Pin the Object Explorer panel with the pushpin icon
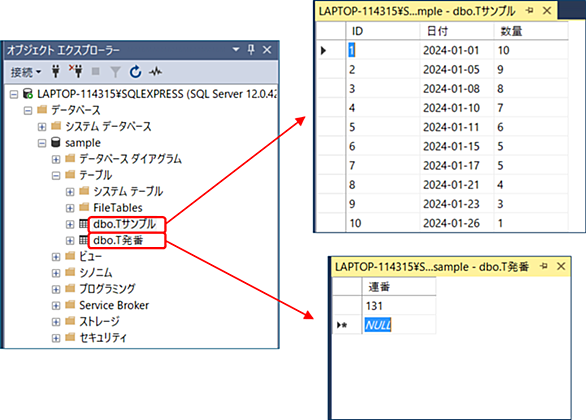The height and width of the screenshot is (420, 586). [251, 49]
